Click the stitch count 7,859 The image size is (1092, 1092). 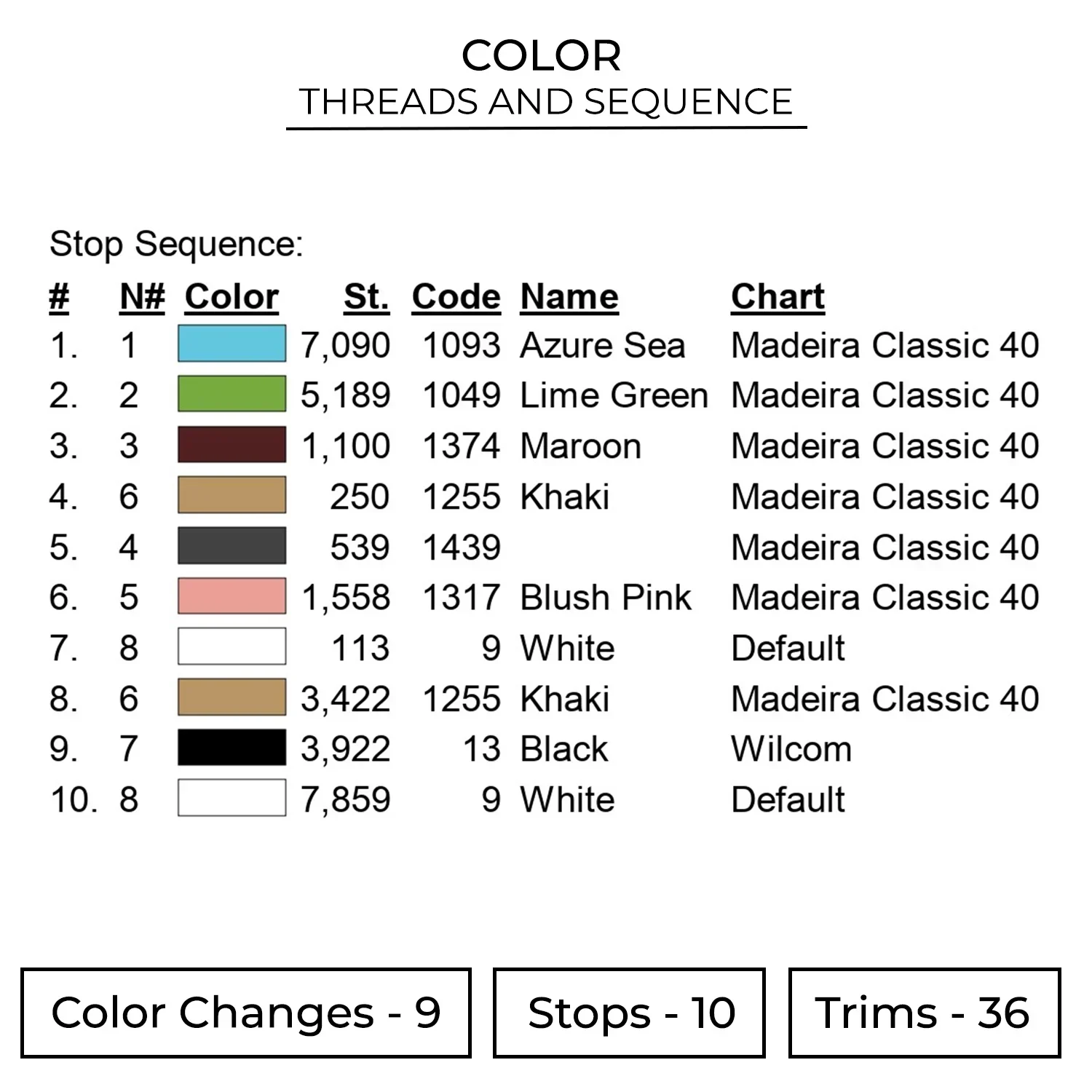[x=346, y=799]
